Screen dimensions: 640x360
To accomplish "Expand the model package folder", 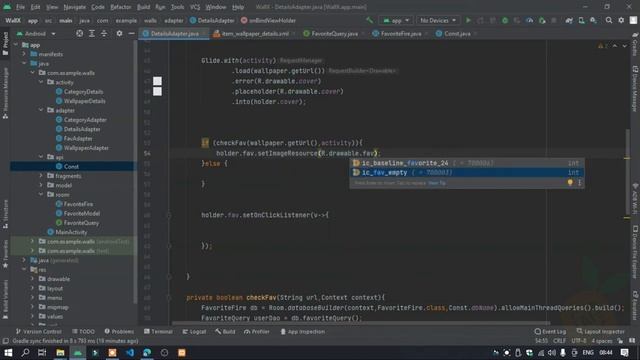I will [x=41, y=185].
